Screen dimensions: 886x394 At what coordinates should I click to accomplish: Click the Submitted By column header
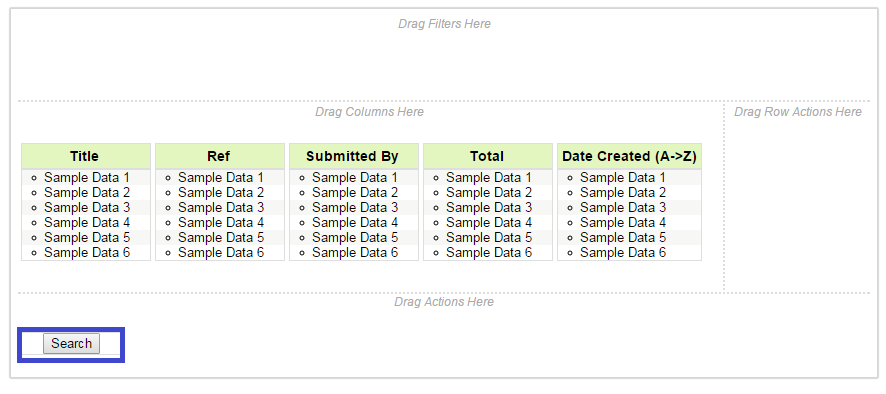pos(354,156)
